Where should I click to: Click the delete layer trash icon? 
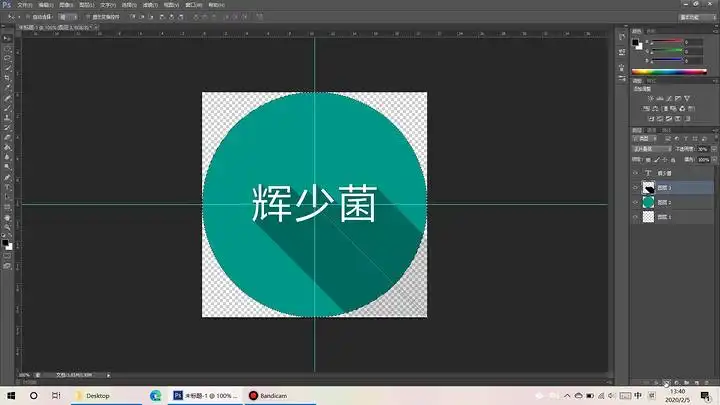706,383
